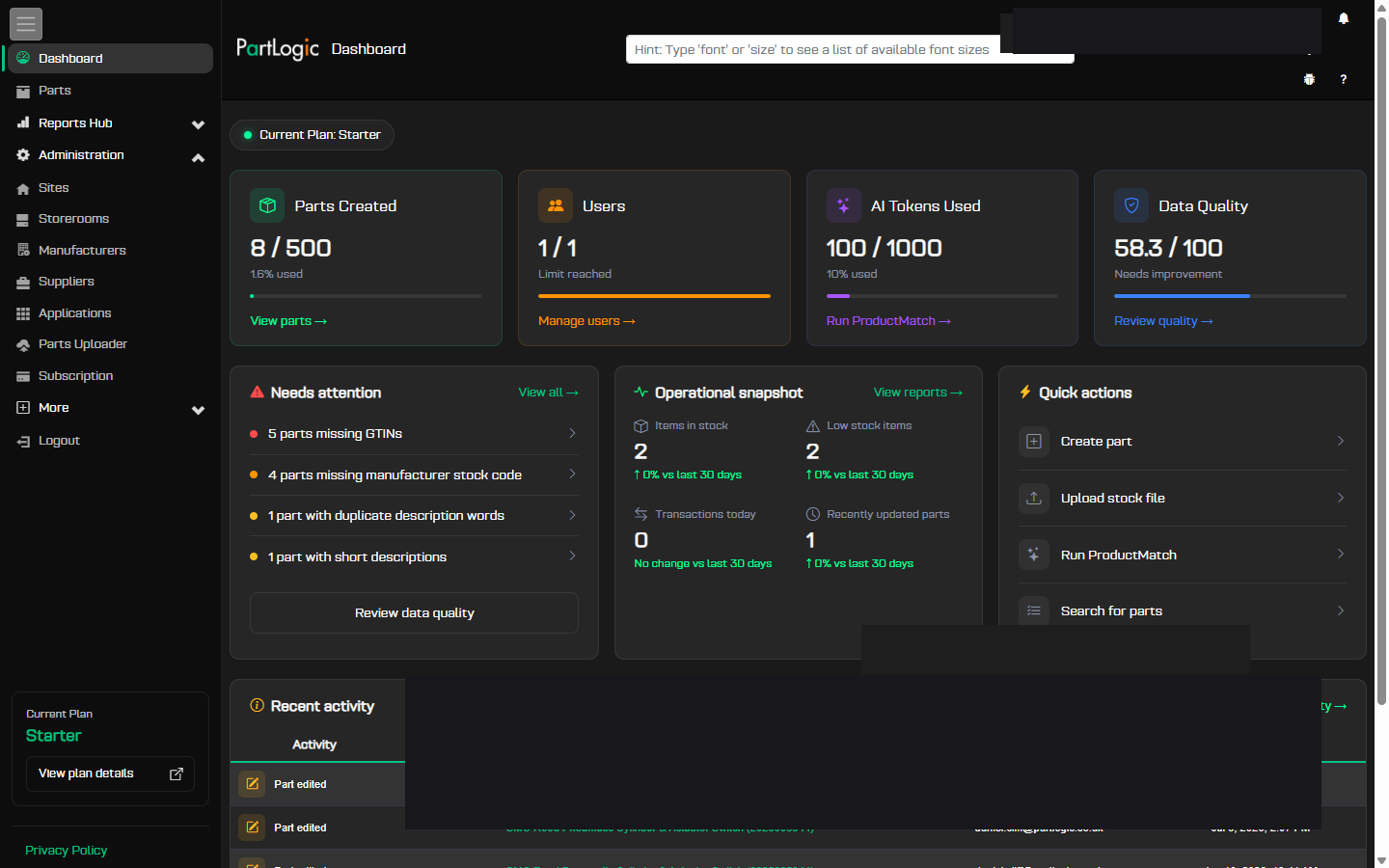The image size is (1389, 868).
Task: Toggle the hamburger sidebar menu
Action: coord(26,23)
